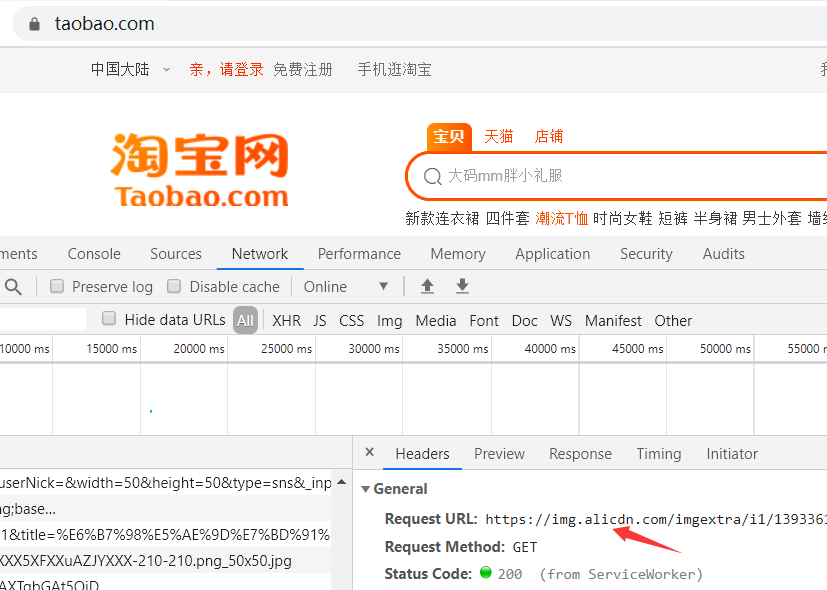Enable the Preserve log checkbox
The width and height of the screenshot is (827, 590).
(57, 286)
